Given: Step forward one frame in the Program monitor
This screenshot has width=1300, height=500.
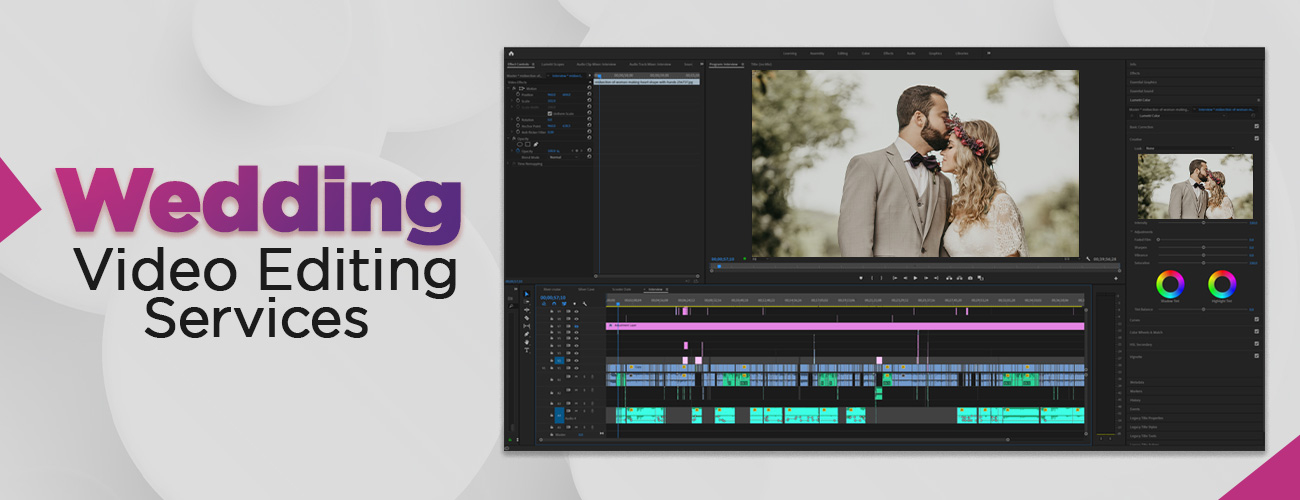Looking at the screenshot, I should pyautogui.click(x=926, y=278).
